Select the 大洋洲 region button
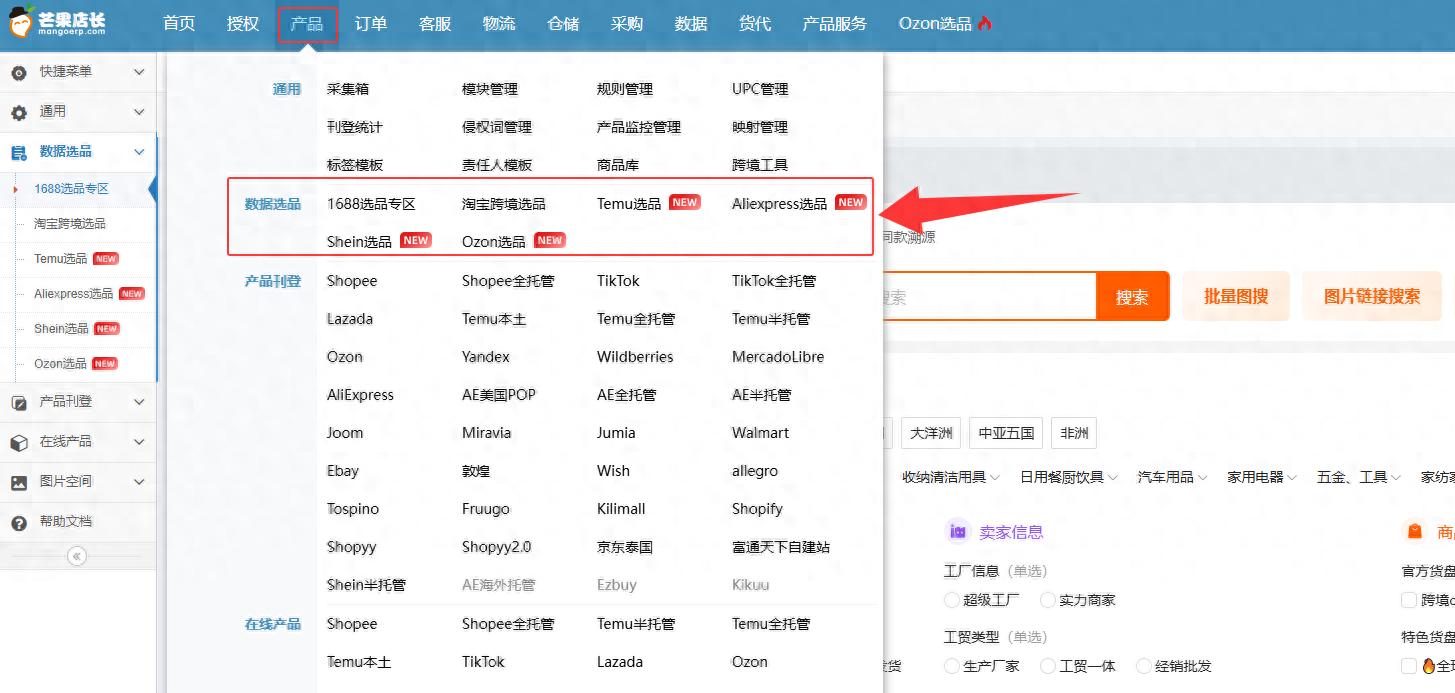 (930, 434)
